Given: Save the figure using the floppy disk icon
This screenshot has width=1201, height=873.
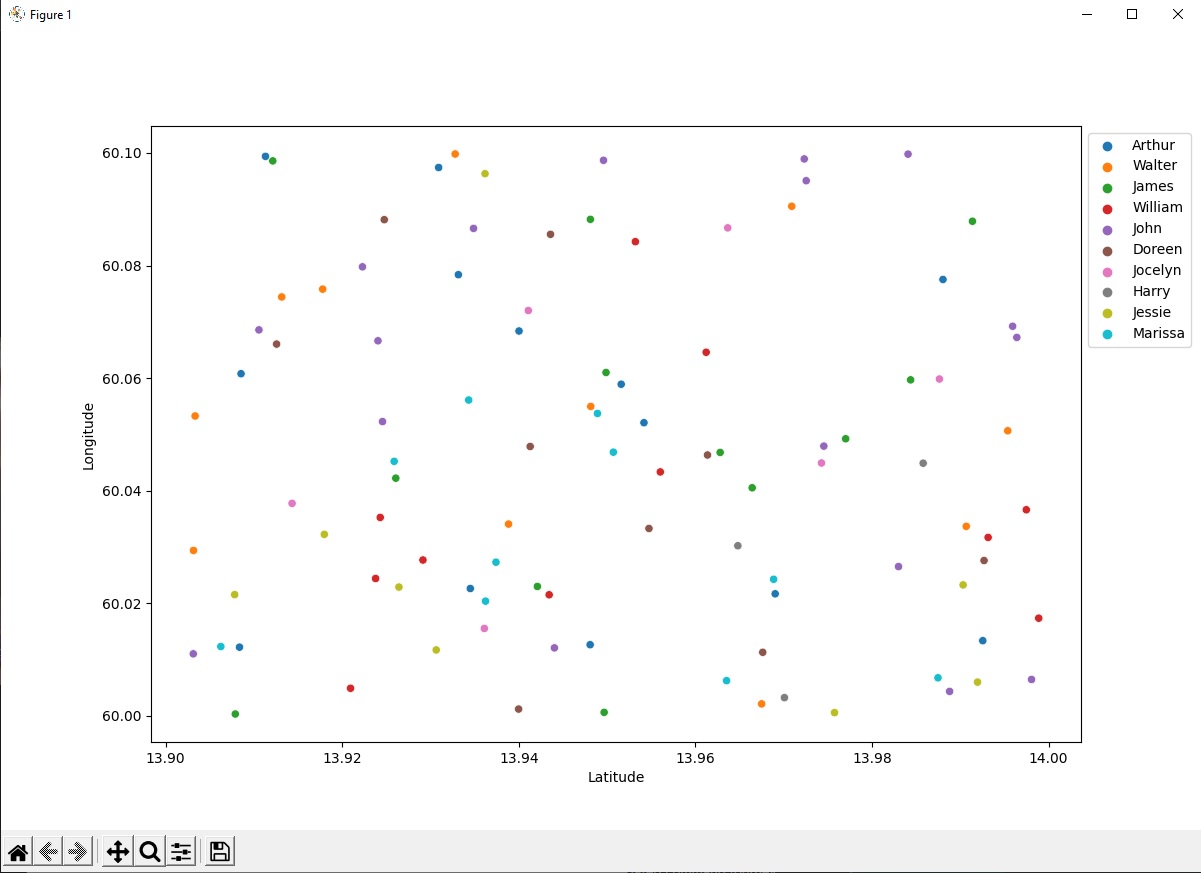Looking at the screenshot, I should pyautogui.click(x=220, y=852).
